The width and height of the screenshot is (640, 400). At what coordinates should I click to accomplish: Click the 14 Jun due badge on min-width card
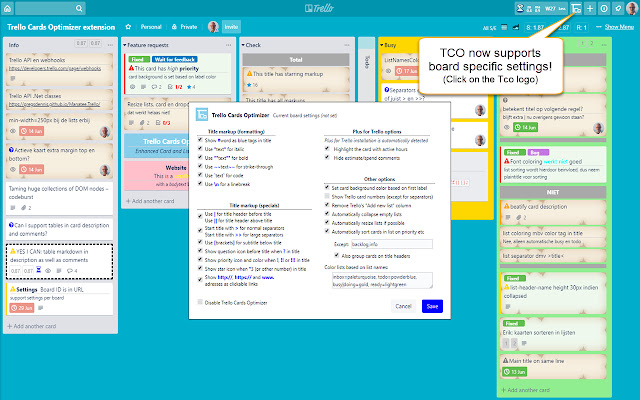pos(31,131)
